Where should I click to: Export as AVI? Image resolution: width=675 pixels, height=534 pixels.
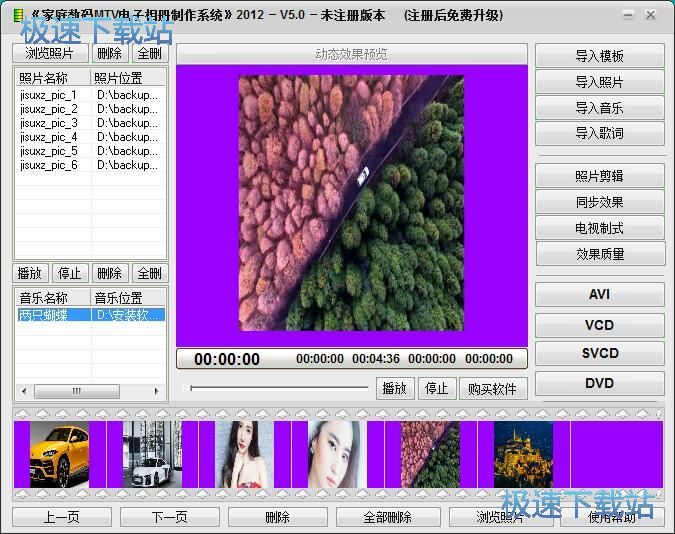[600, 295]
